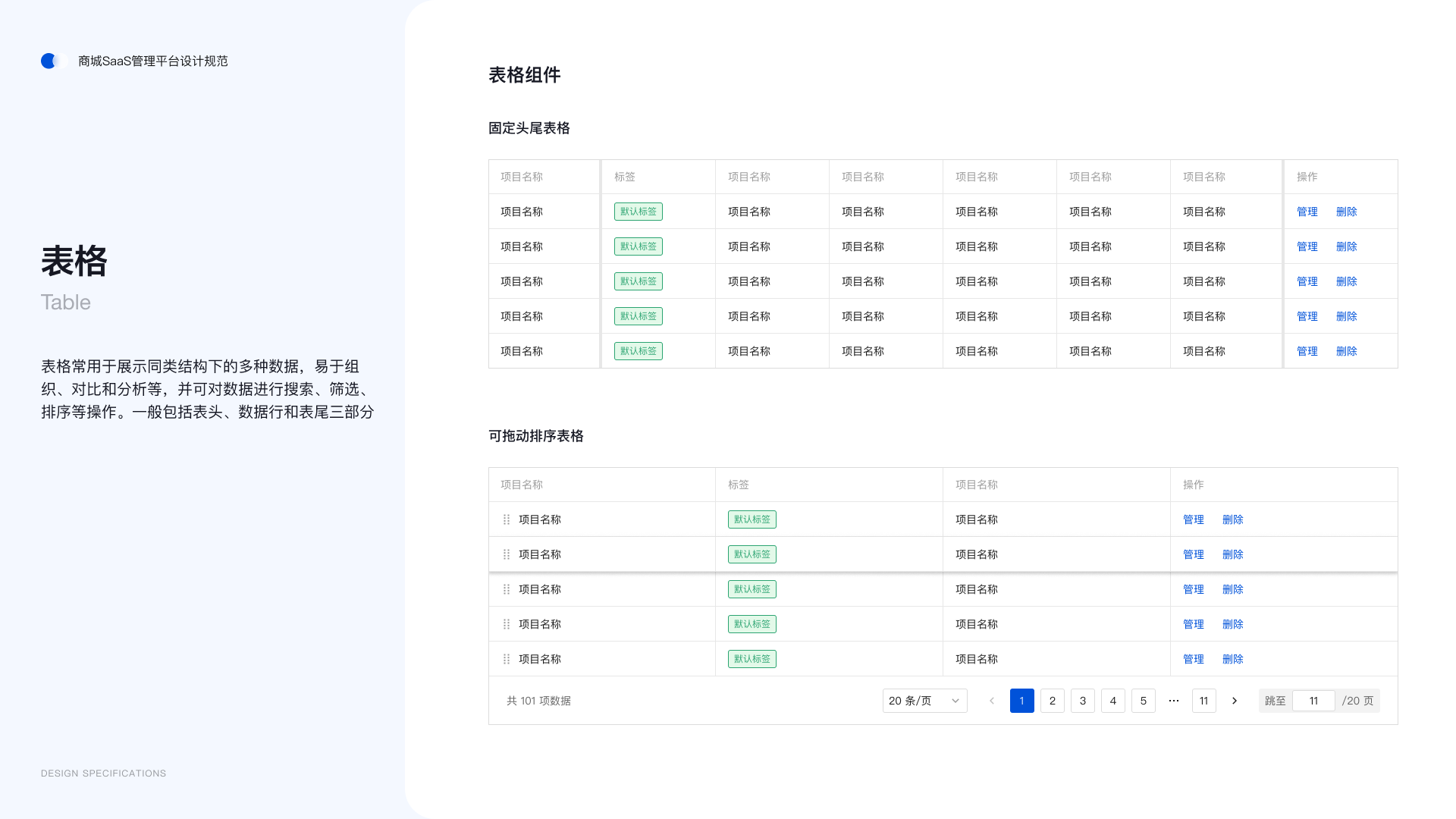Select page 2 in the pagination
This screenshot has width=1456, height=819.
pyautogui.click(x=1053, y=701)
